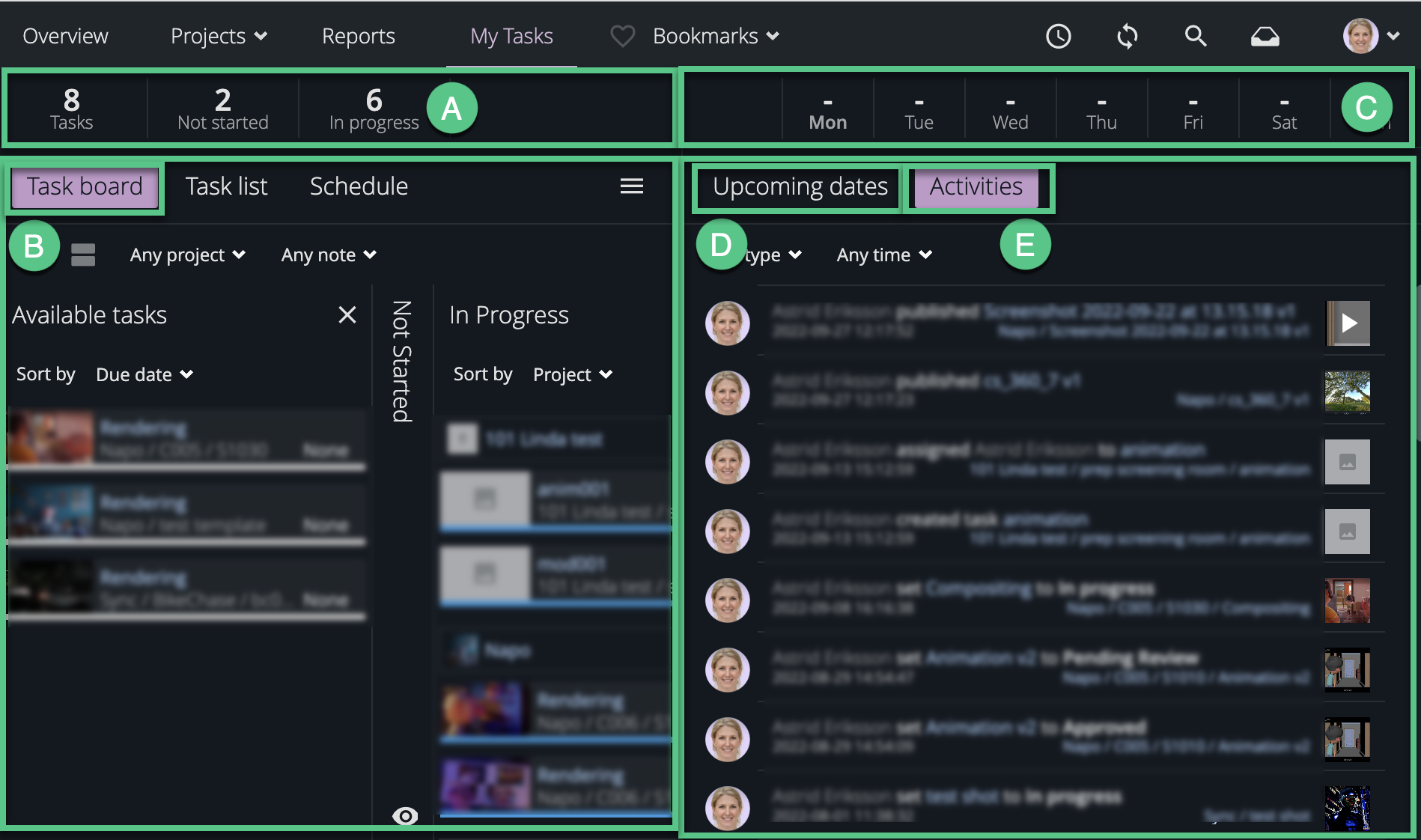Image resolution: width=1421 pixels, height=840 pixels.
Task: Switch to the Schedule tab
Action: 359,186
